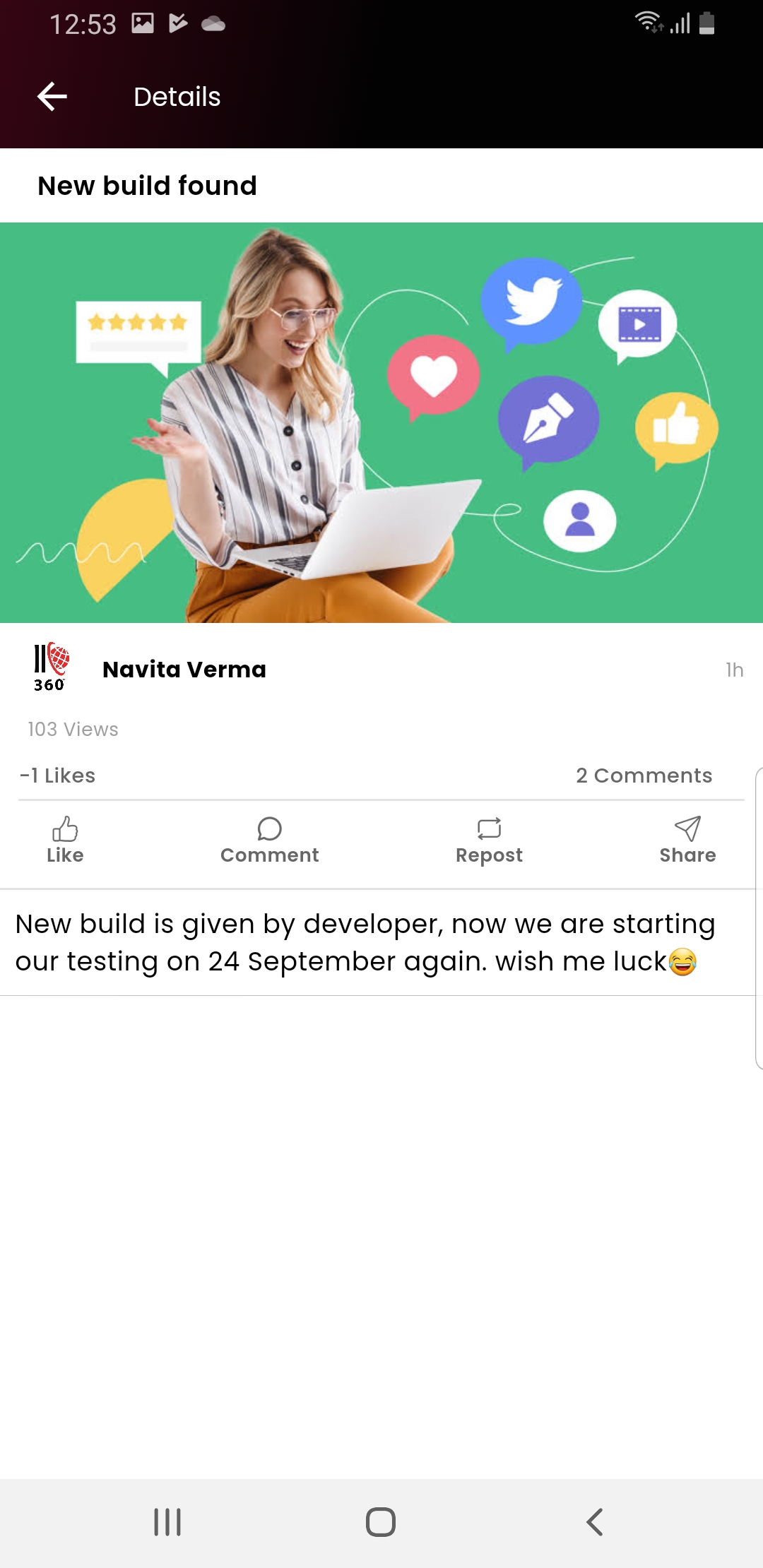
Task: Tap the 103 Views counter
Action: pyautogui.click(x=73, y=729)
